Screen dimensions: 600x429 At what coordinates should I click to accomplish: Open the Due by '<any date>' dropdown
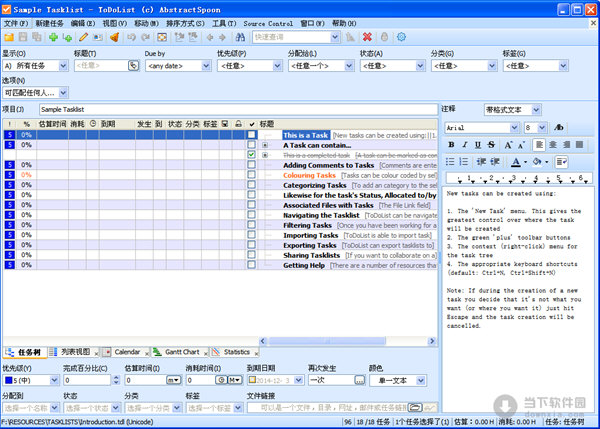click(178, 66)
